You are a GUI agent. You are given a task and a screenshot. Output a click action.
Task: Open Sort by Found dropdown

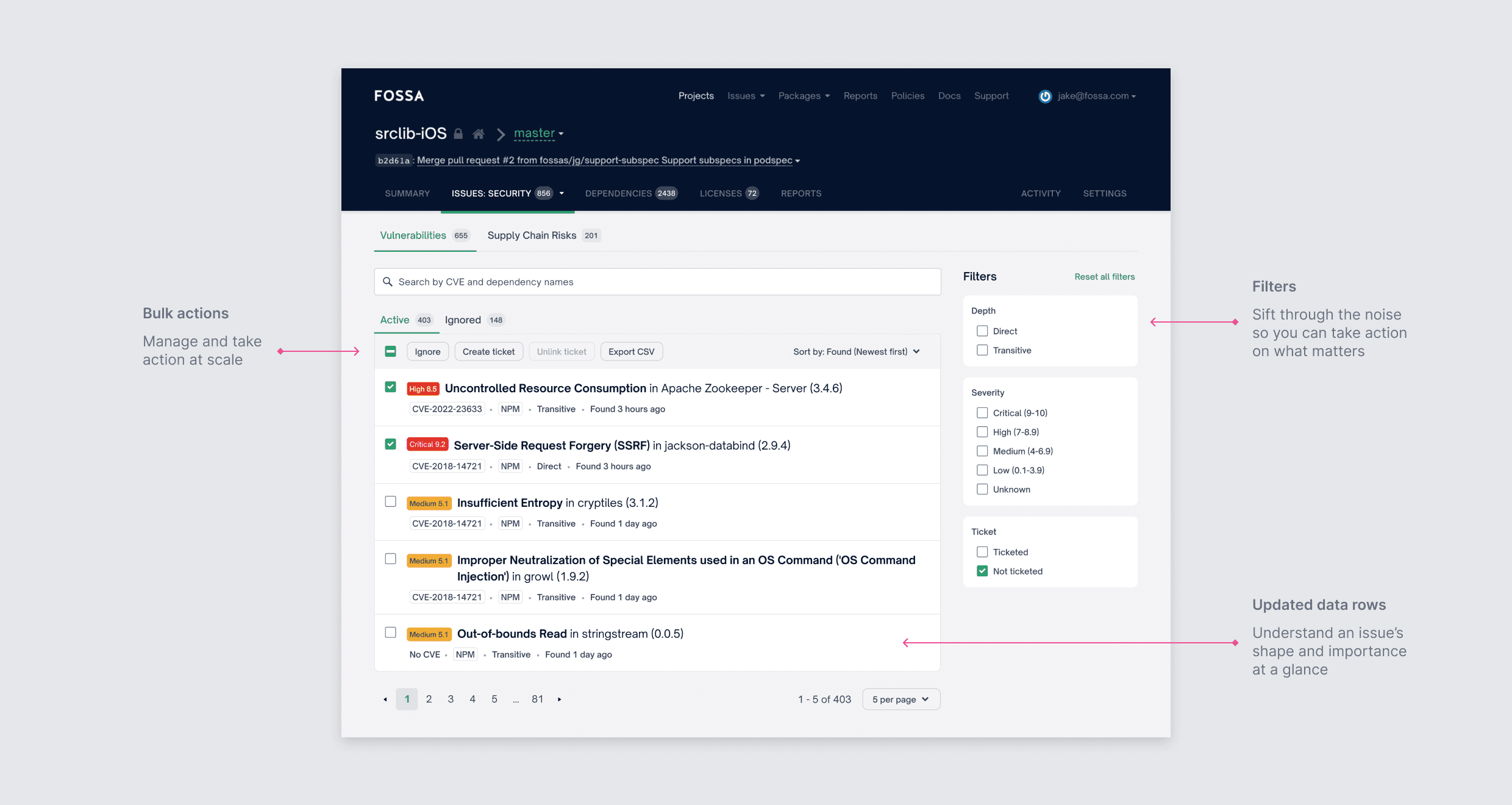coord(857,352)
